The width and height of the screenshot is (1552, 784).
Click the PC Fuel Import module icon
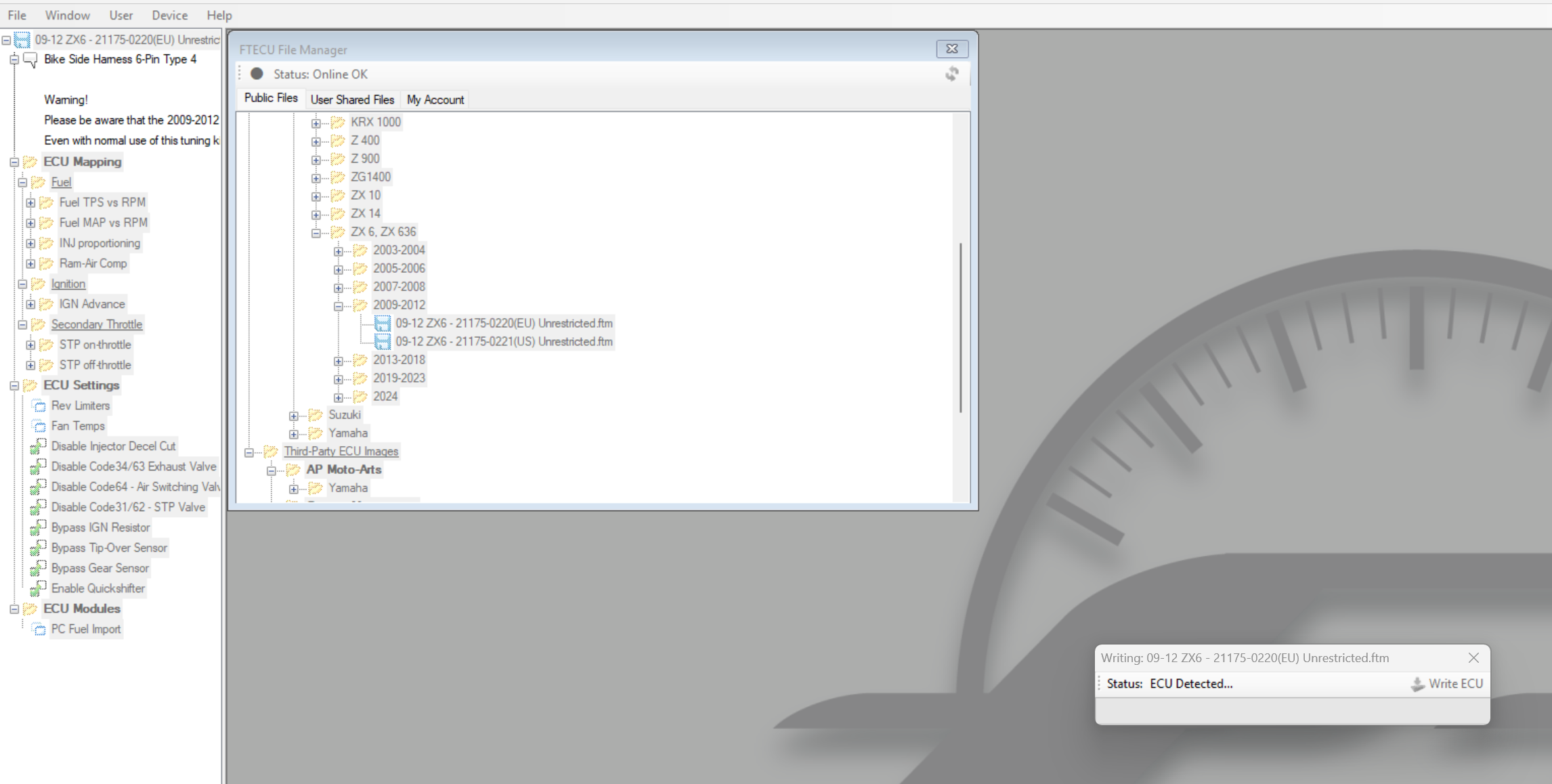[x=39, y=630]
